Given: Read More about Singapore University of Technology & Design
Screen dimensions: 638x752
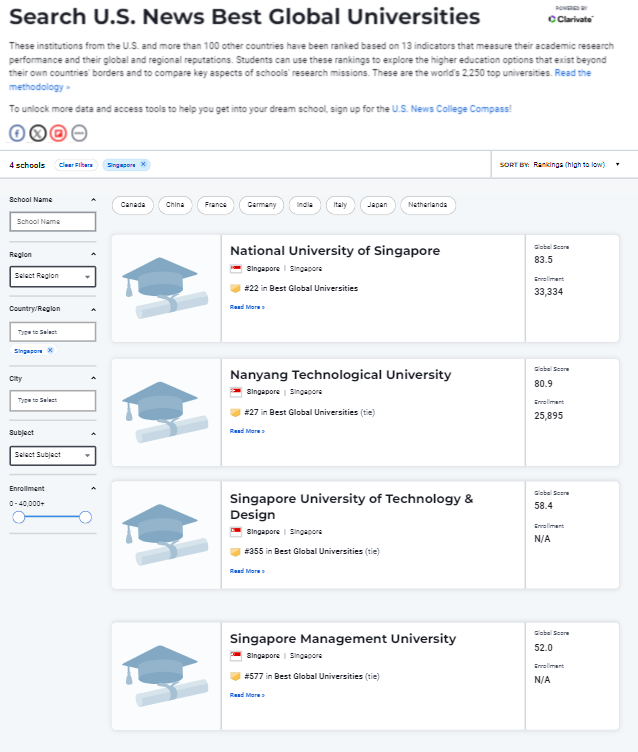Looking at the screenshot, I should [x=247, y=571].
